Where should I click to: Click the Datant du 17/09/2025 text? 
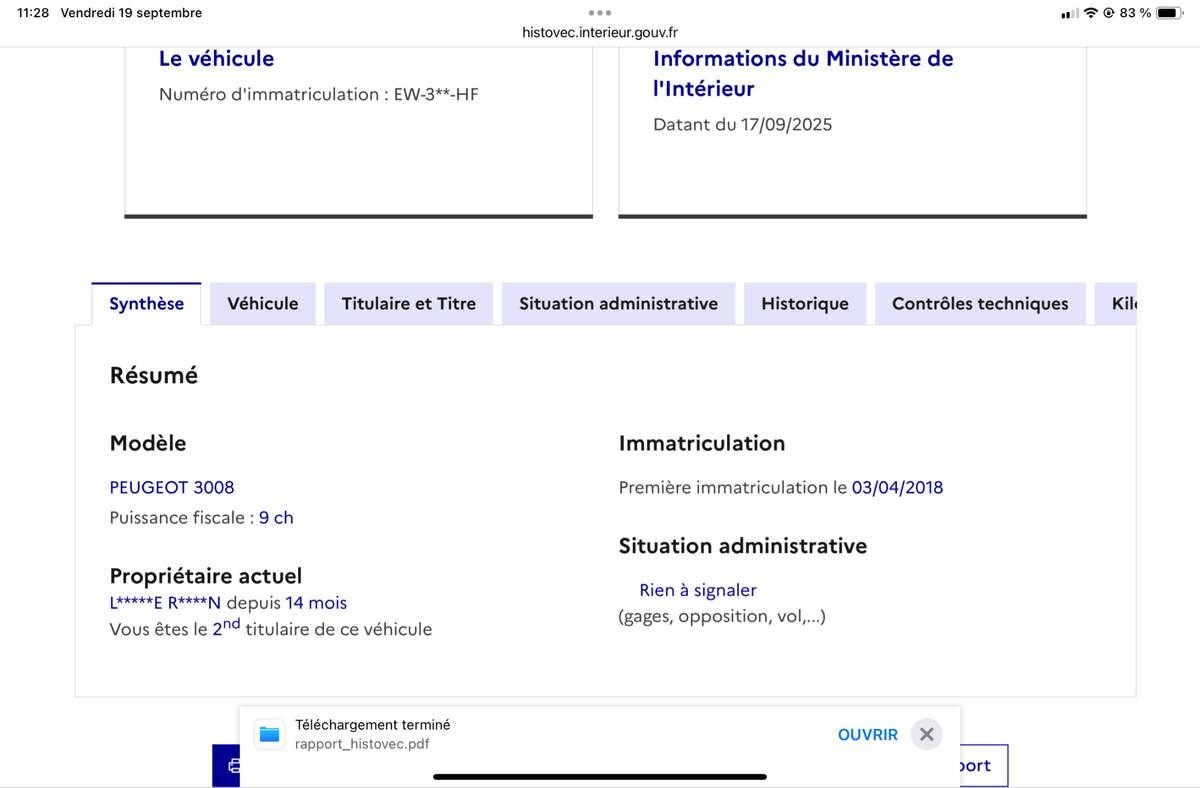pos(742,125)
